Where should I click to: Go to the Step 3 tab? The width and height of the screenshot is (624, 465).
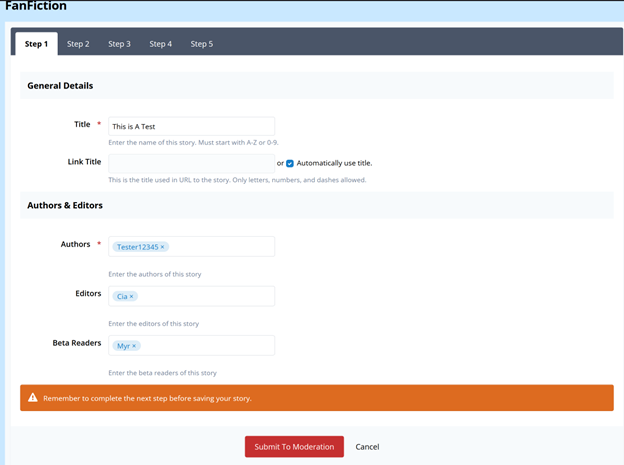click(119, 44)
